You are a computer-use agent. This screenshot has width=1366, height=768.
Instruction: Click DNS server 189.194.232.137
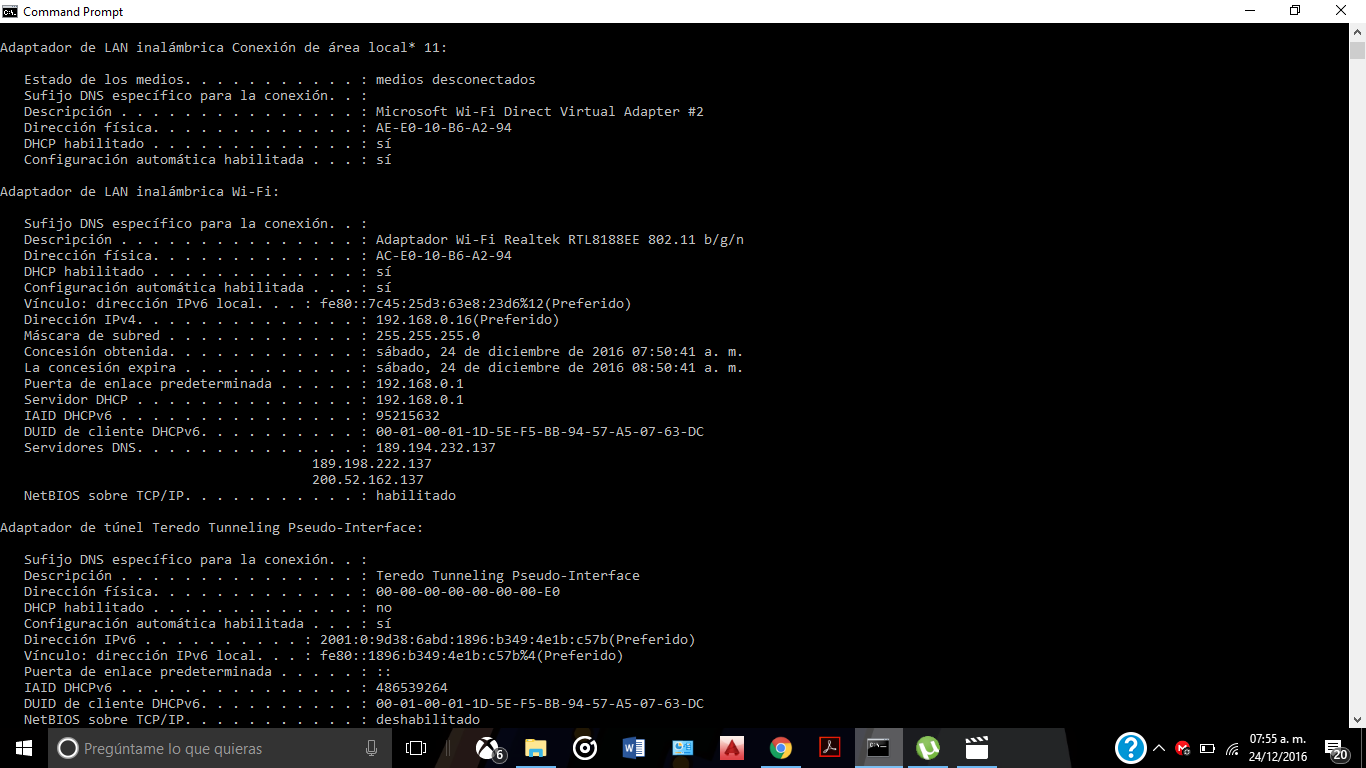[436, 448]
